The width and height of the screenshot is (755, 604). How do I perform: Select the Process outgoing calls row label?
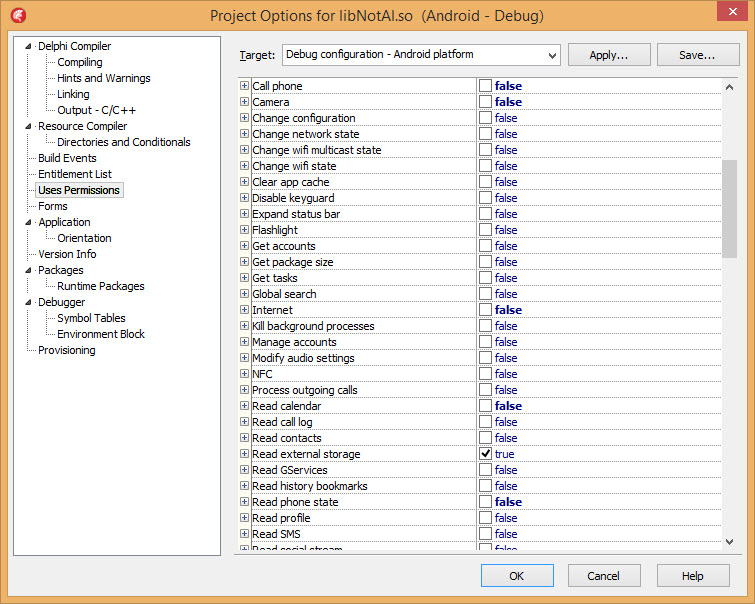coord(305,390)
